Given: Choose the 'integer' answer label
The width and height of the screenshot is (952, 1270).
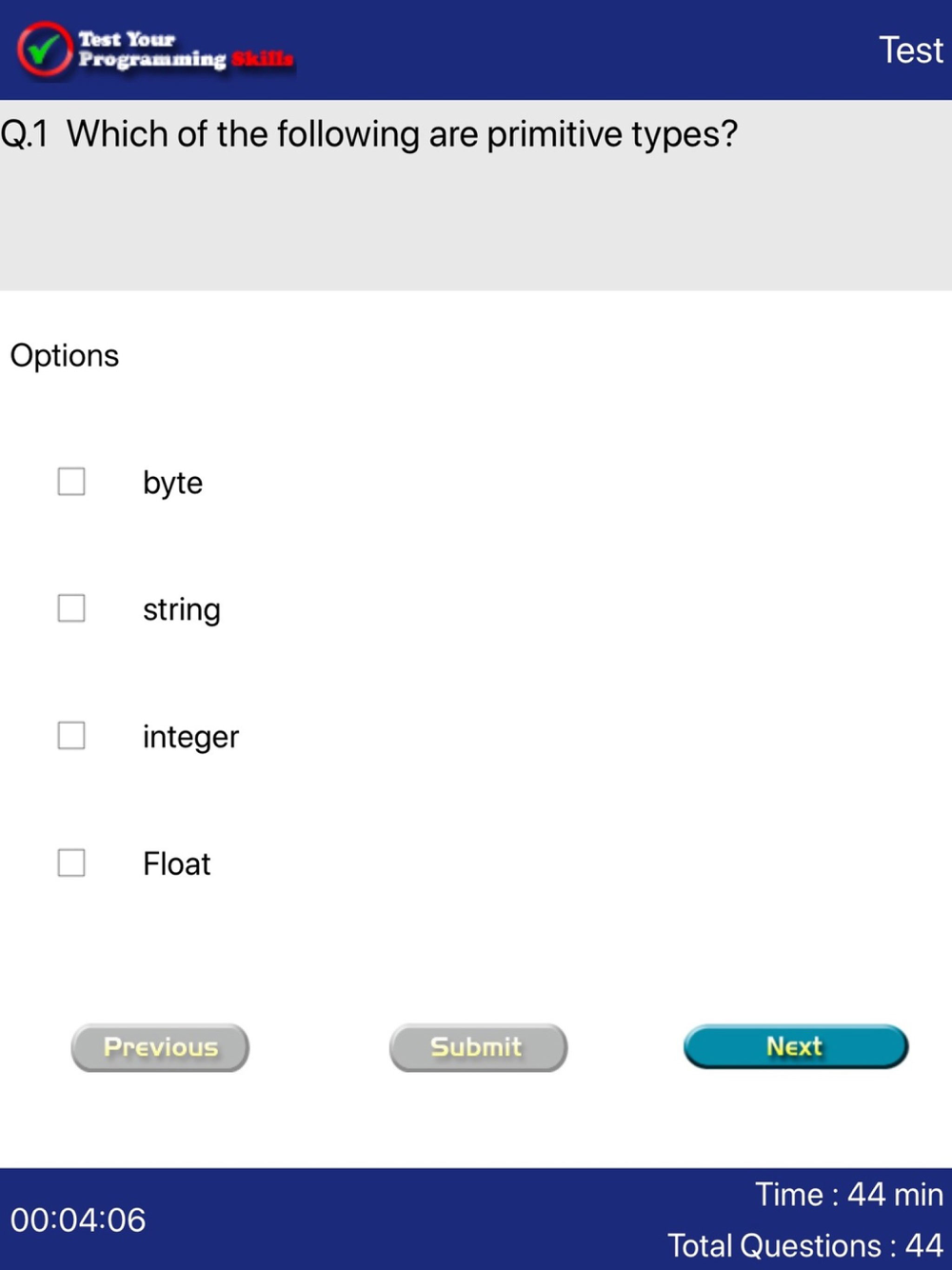Looking at the screenshot, I should click(190, 737).
